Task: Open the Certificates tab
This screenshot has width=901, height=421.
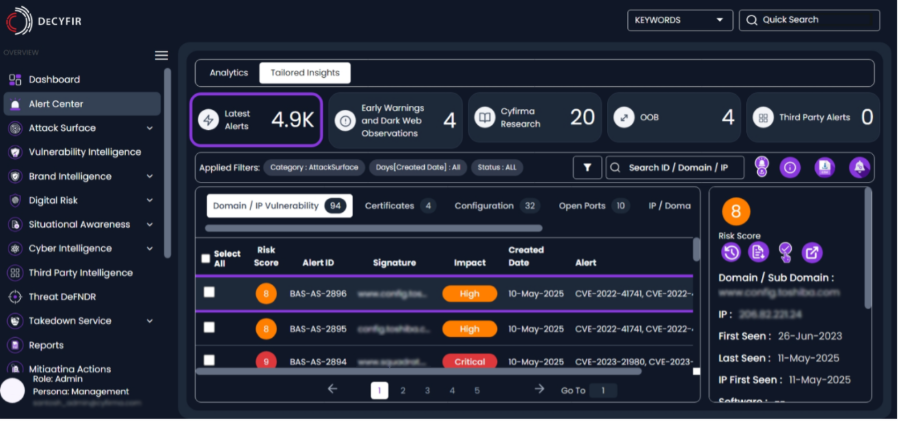Action: [400, 206]
